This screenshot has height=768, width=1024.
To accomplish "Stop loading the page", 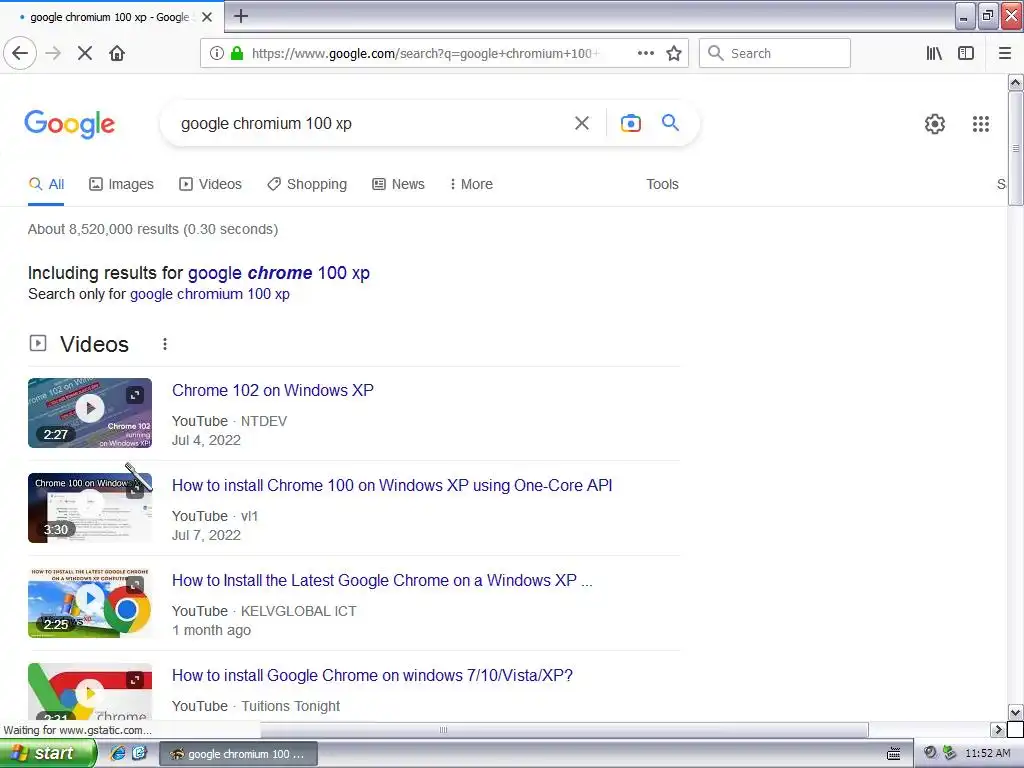I will 85,53.
